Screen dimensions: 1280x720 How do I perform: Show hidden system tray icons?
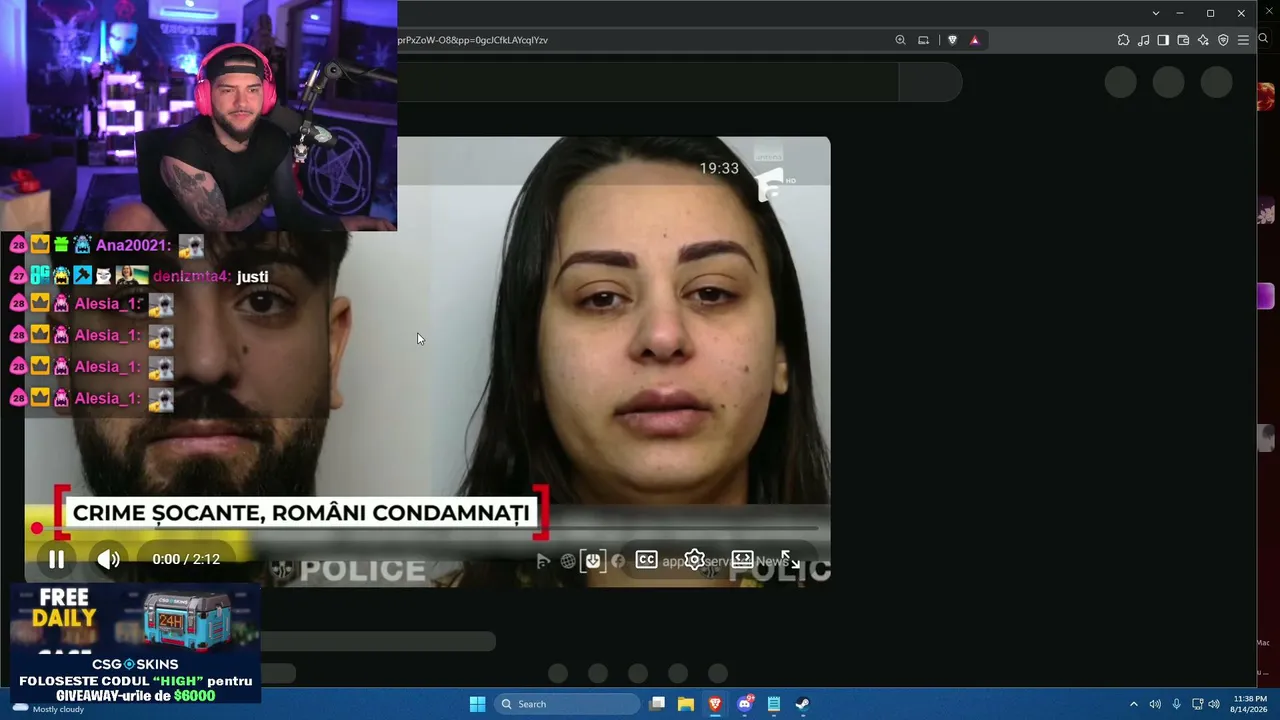pyautogui.click(x=1133, y=704)
